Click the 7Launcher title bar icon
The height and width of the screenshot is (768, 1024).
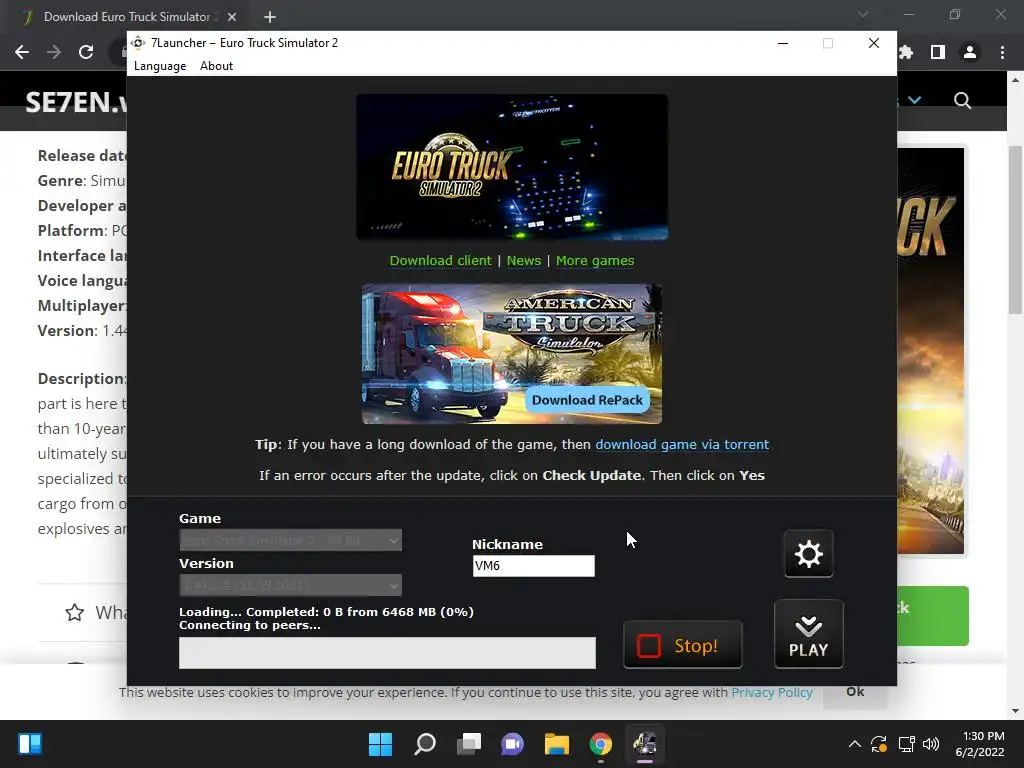click(138, 43)
